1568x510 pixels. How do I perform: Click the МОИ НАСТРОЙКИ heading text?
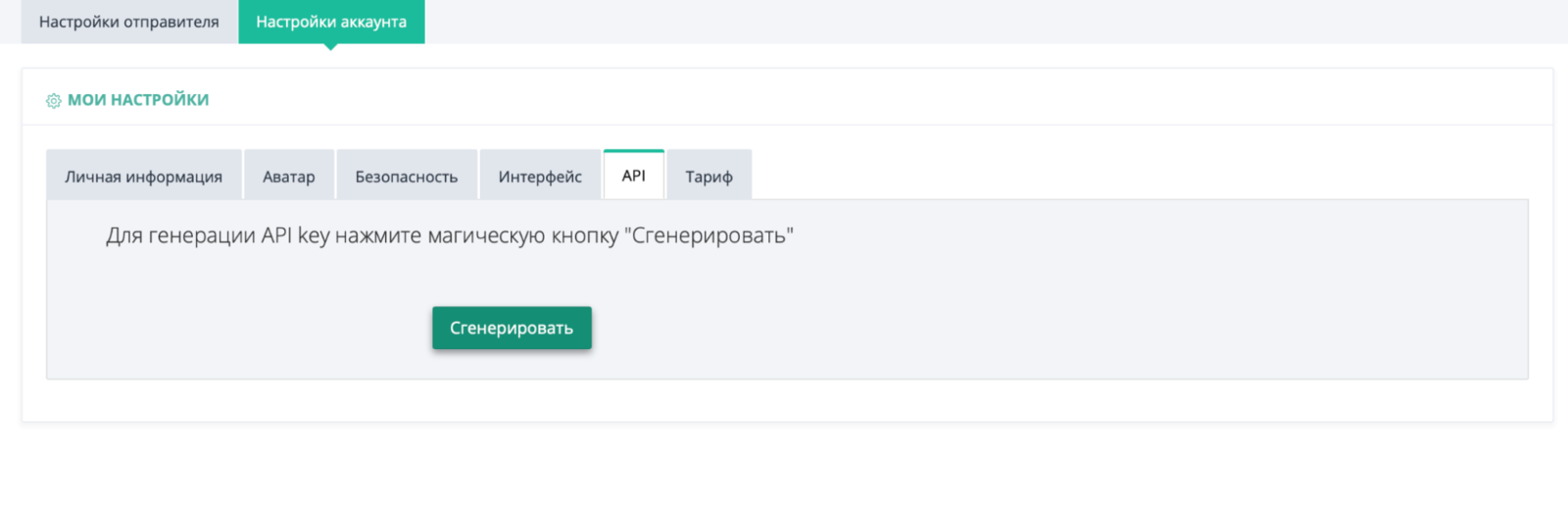coord(138,100)
